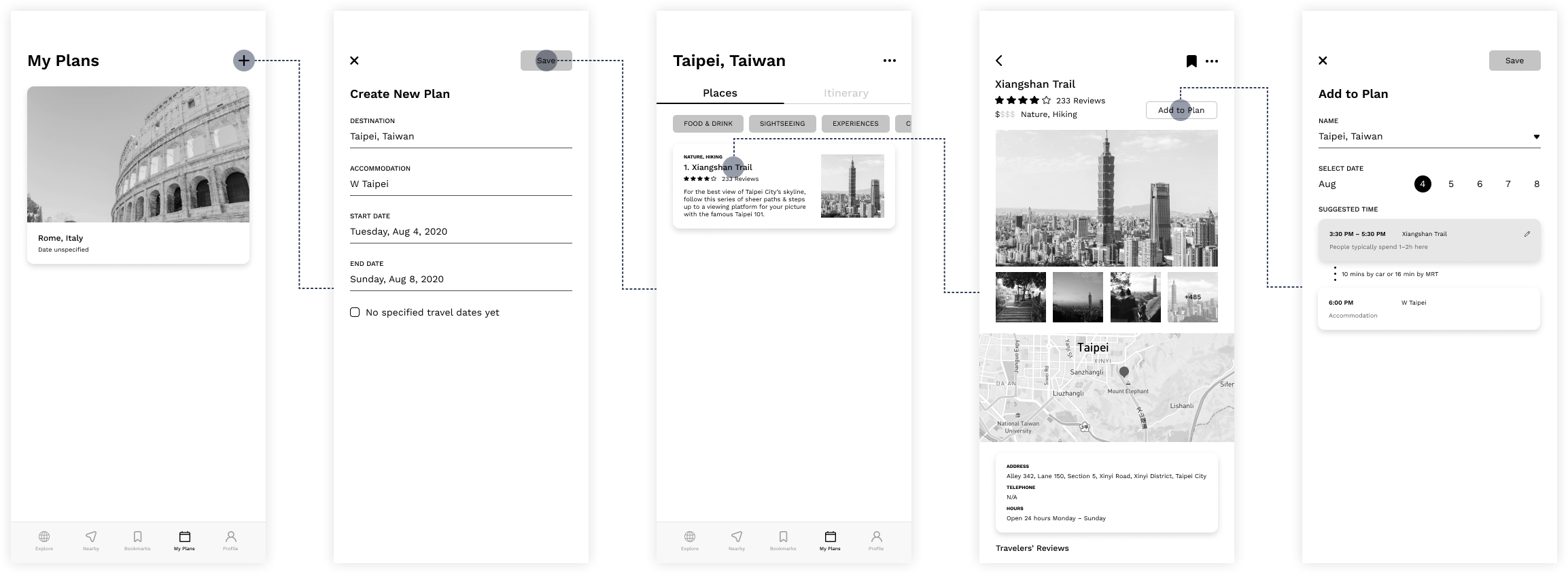Screen dimensions: 1568x574
Task: Filter by the Food & Drink chip
Action: click(x=708, y=124)
